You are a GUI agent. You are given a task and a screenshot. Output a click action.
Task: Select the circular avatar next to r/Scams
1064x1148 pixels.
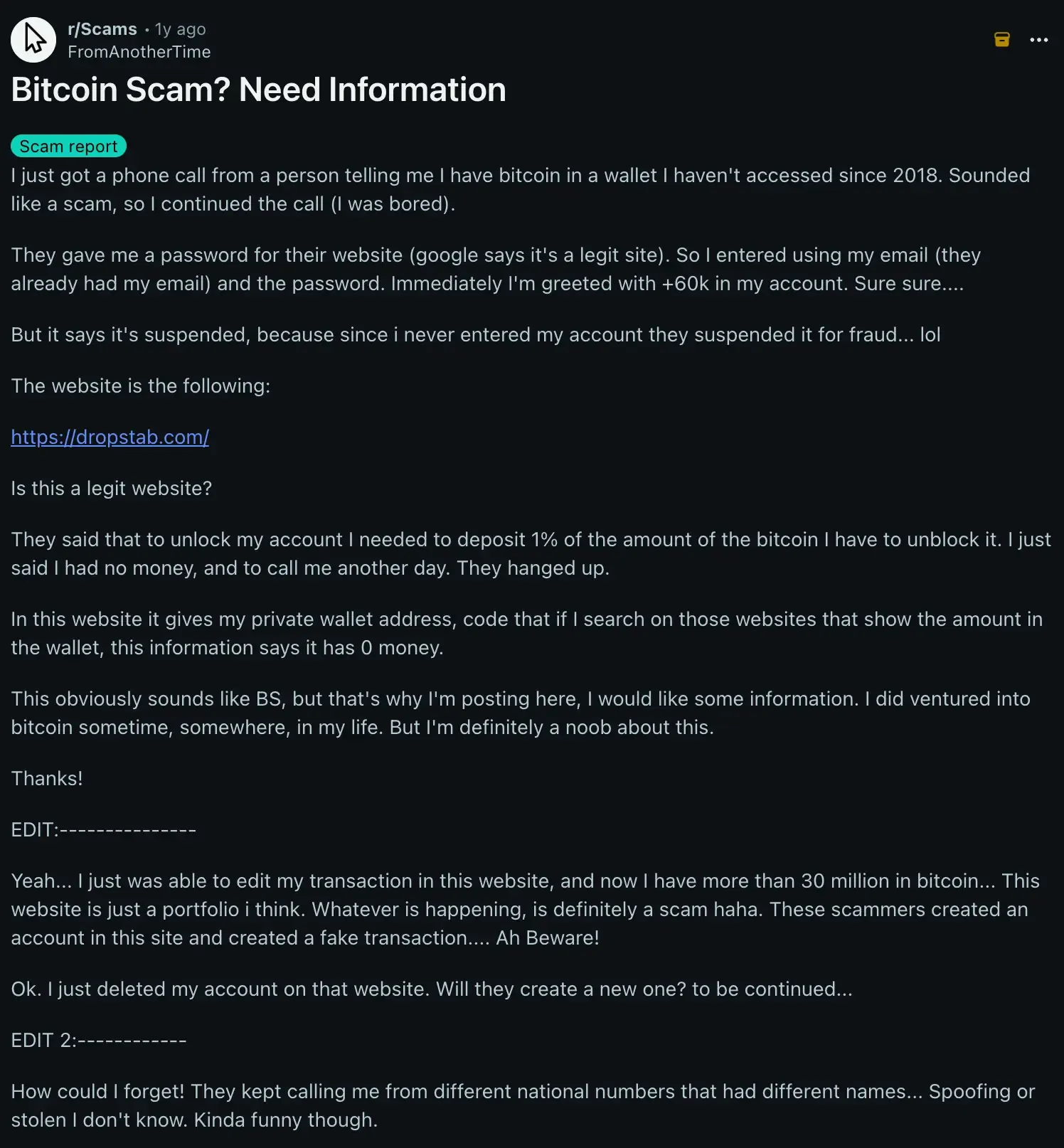tap(33, 39)
